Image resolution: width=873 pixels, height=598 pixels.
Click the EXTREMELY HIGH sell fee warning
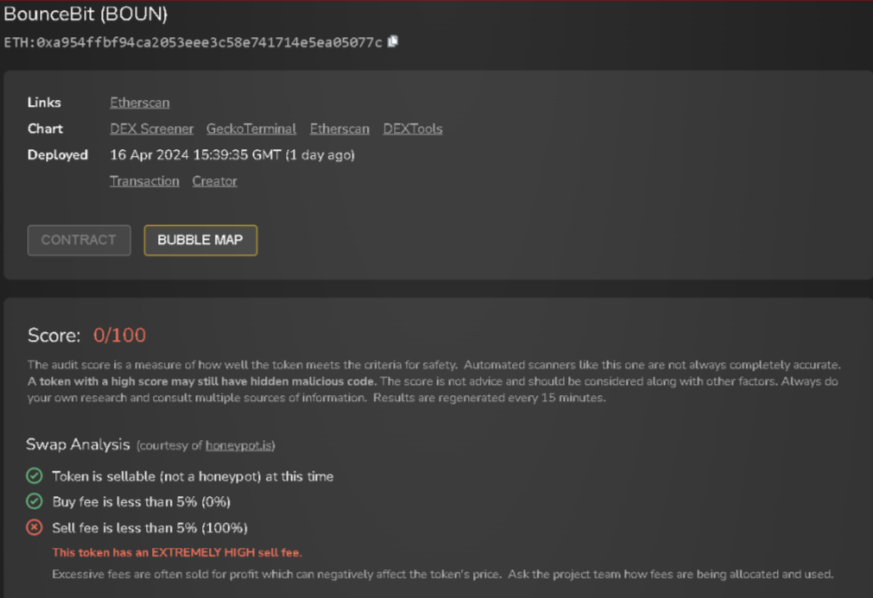[x=177, y=552]
